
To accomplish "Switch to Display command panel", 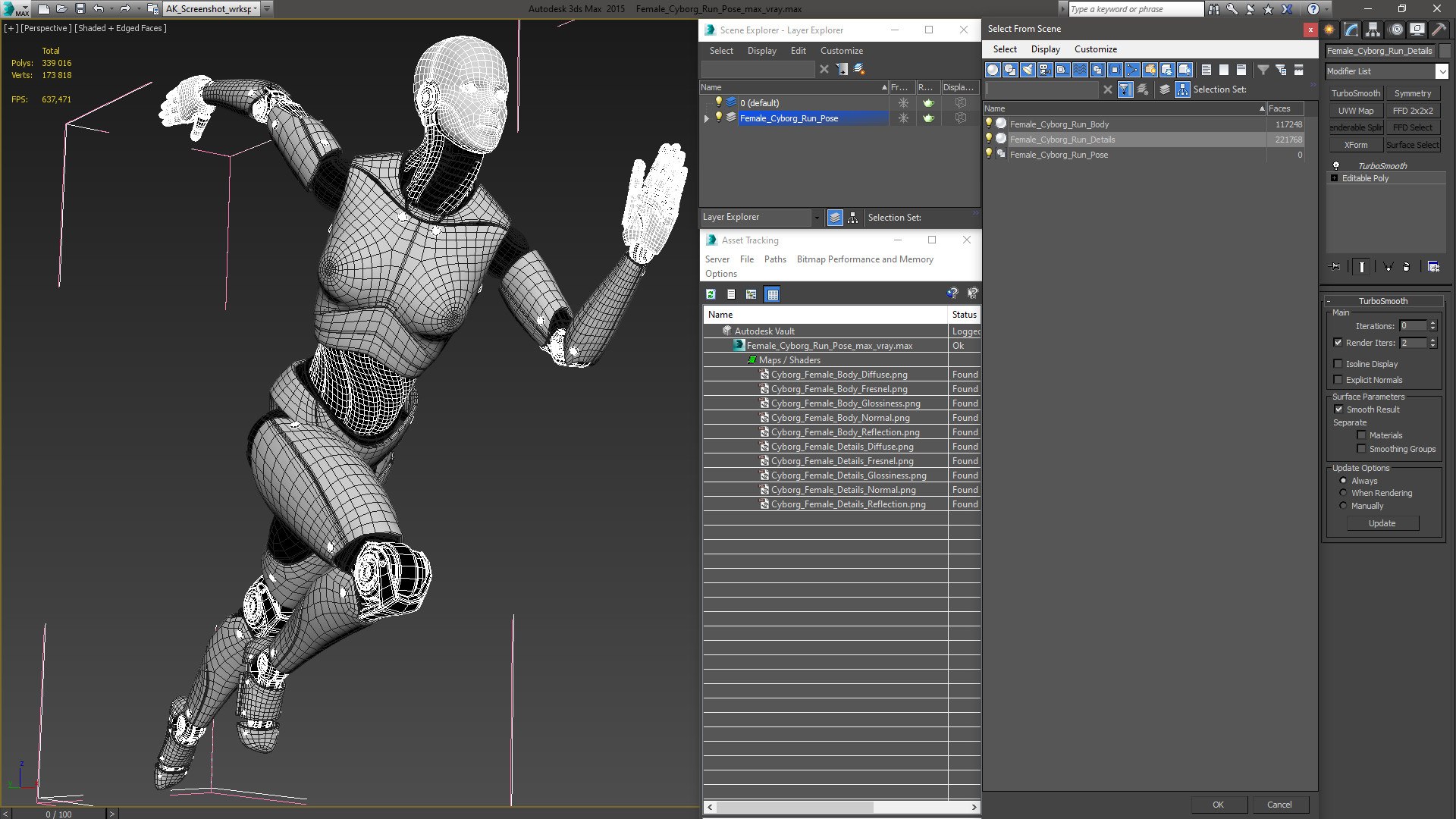I will point(1417,30).
